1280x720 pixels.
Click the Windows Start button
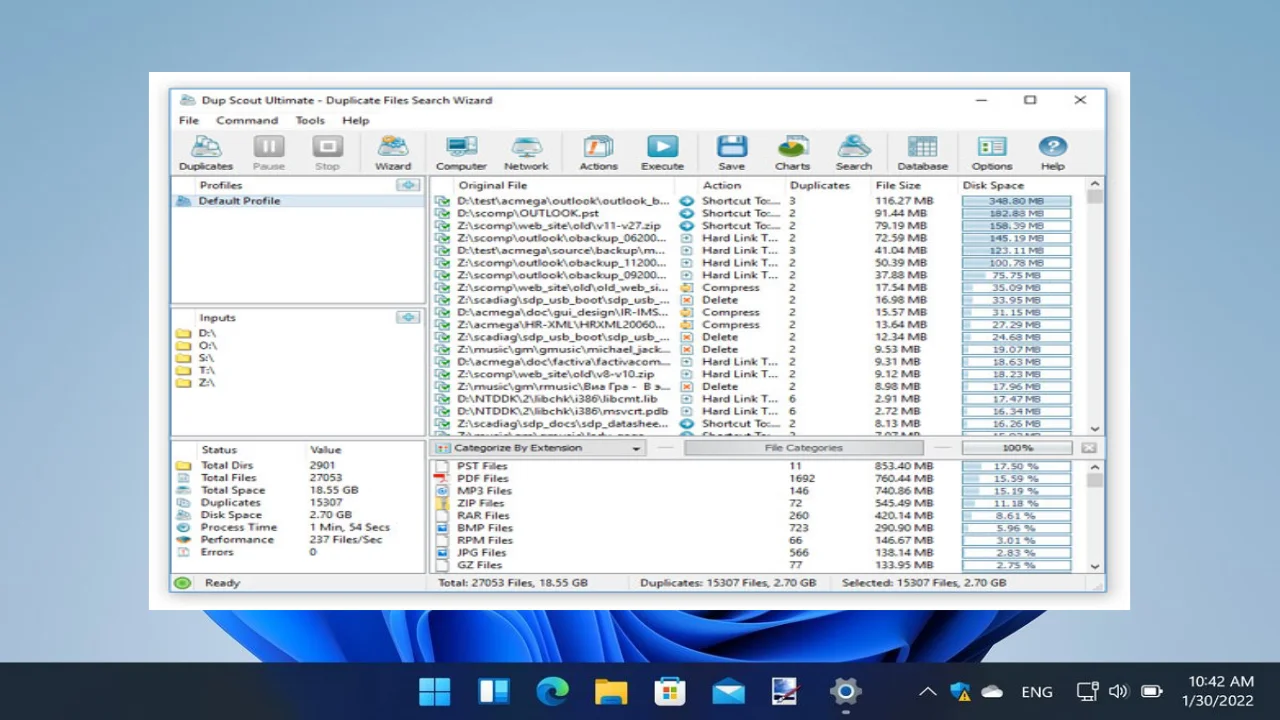435,691
